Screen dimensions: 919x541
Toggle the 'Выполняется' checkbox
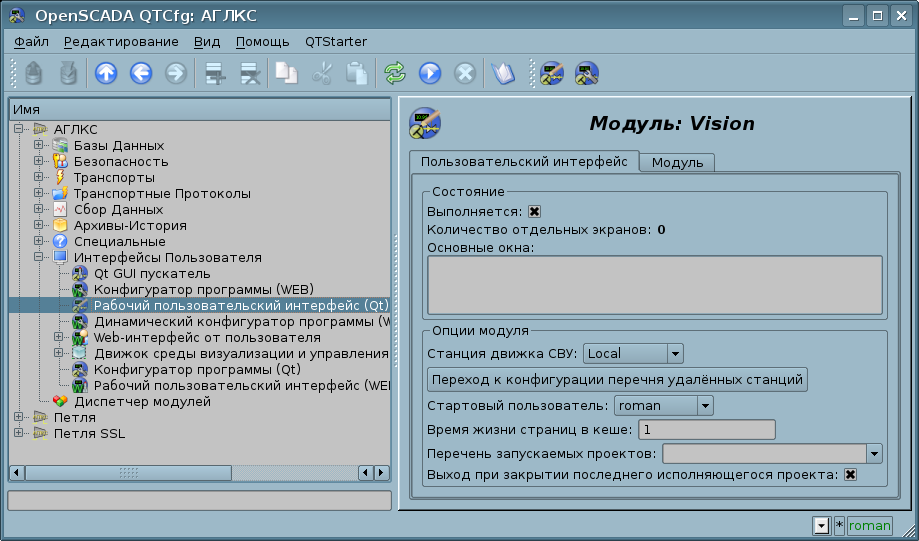click(534, 212)
